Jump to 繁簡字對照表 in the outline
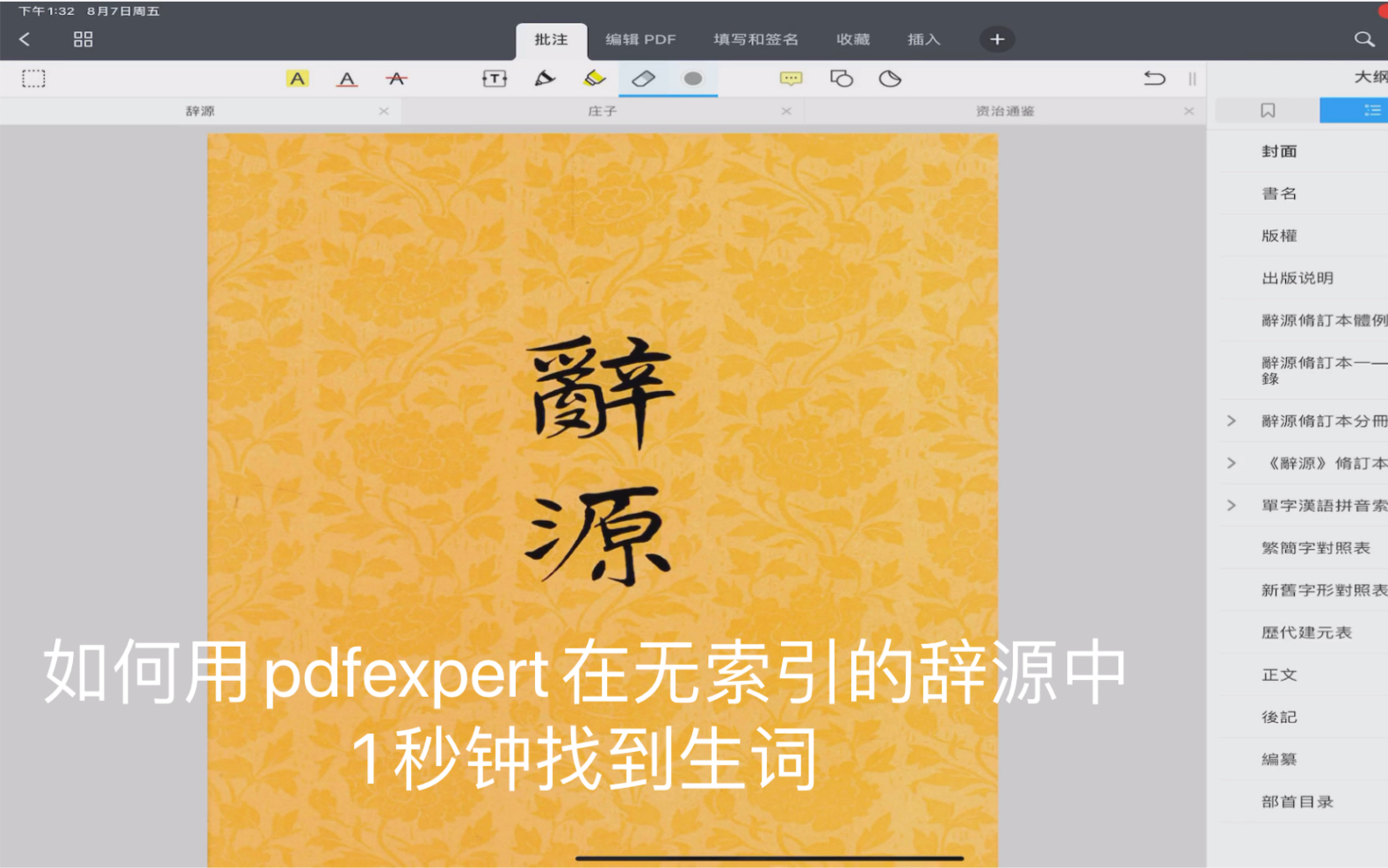The image size is (1388, 868). click(1316, 547)
